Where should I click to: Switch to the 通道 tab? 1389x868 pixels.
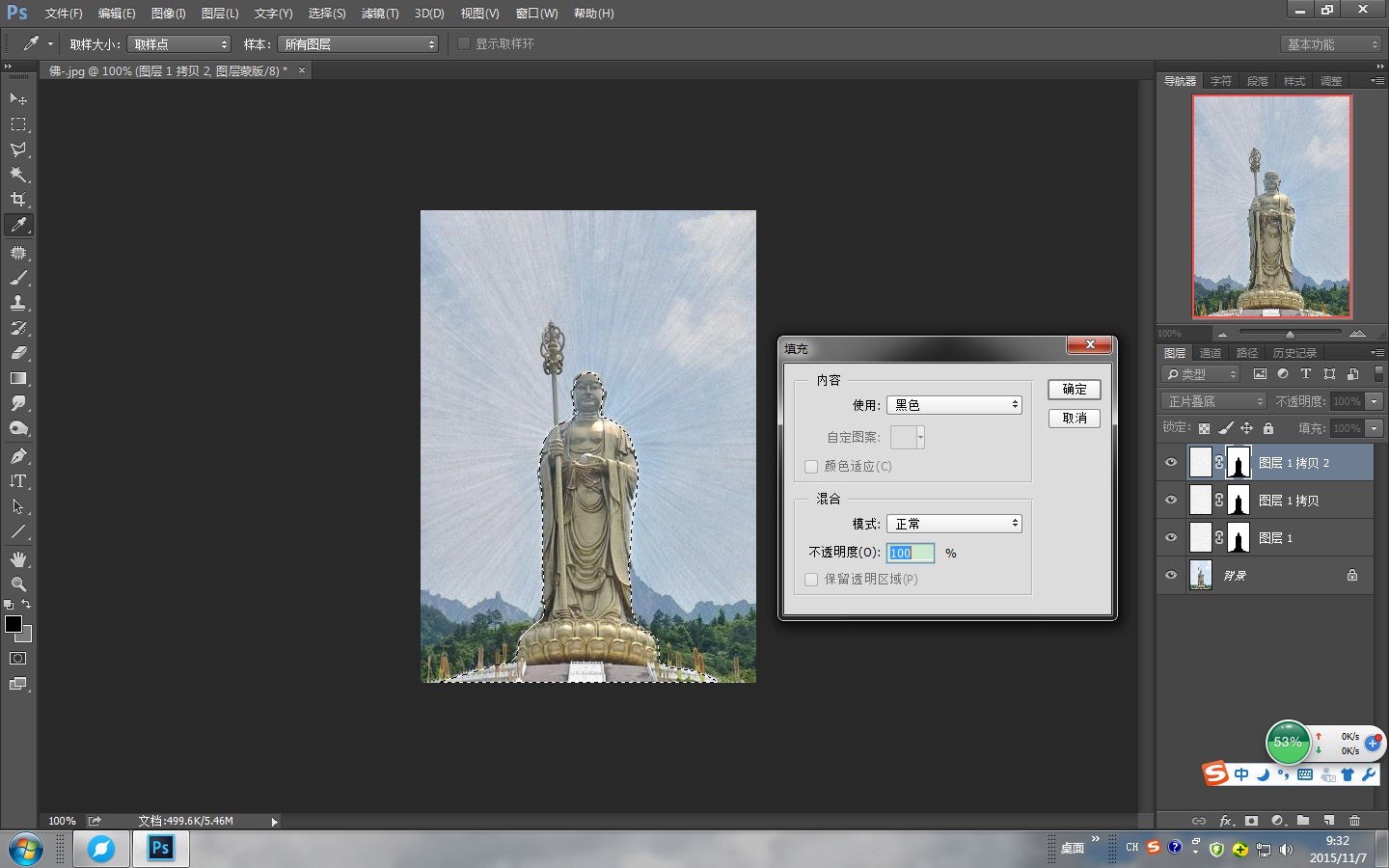[x=1211, y=353]
